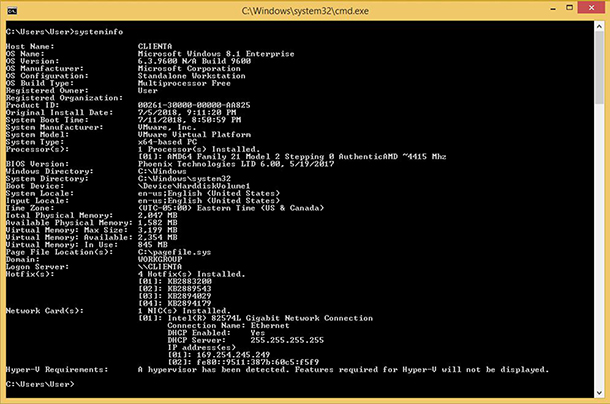
Task: Click Connection Name: Ethernet line
Action: (228, 326)
